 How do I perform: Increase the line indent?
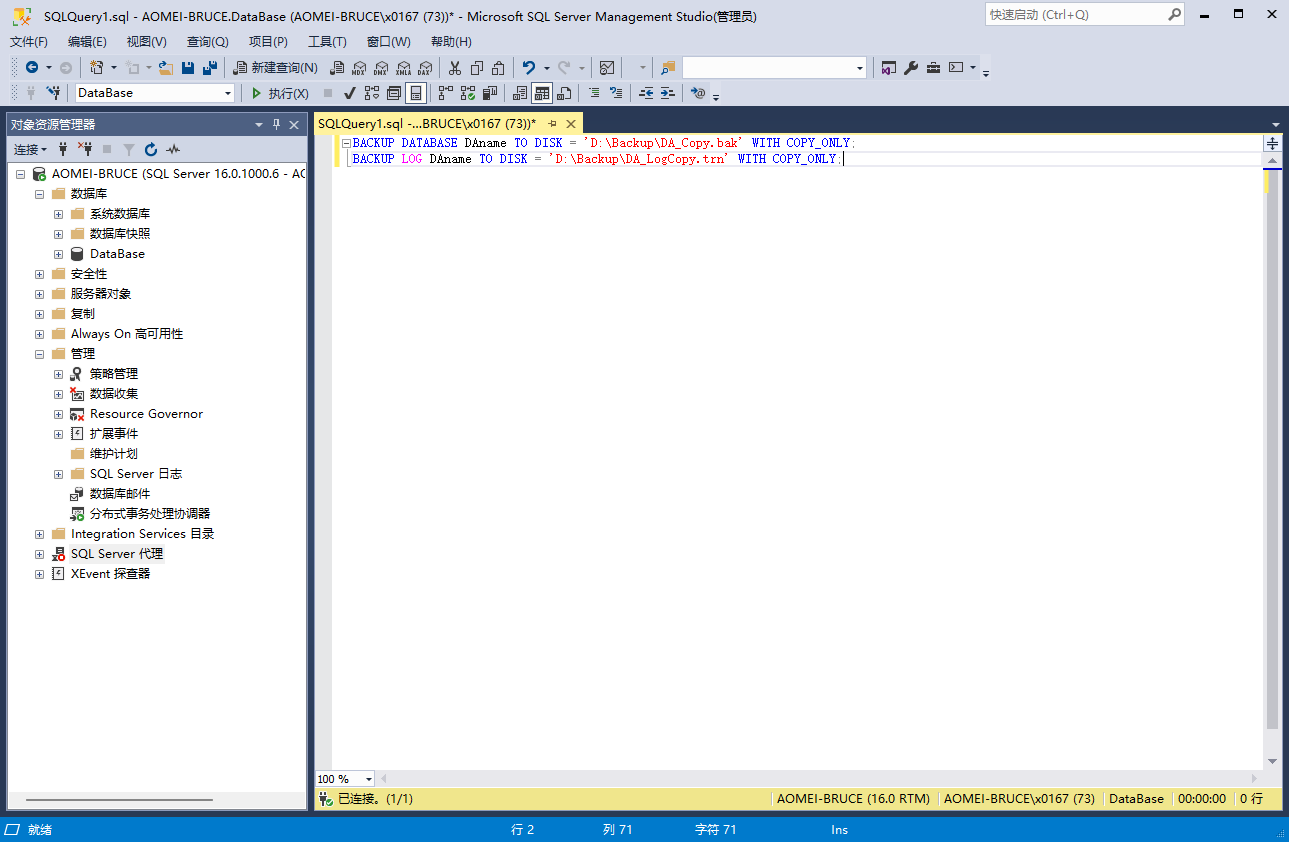point(667,93)
